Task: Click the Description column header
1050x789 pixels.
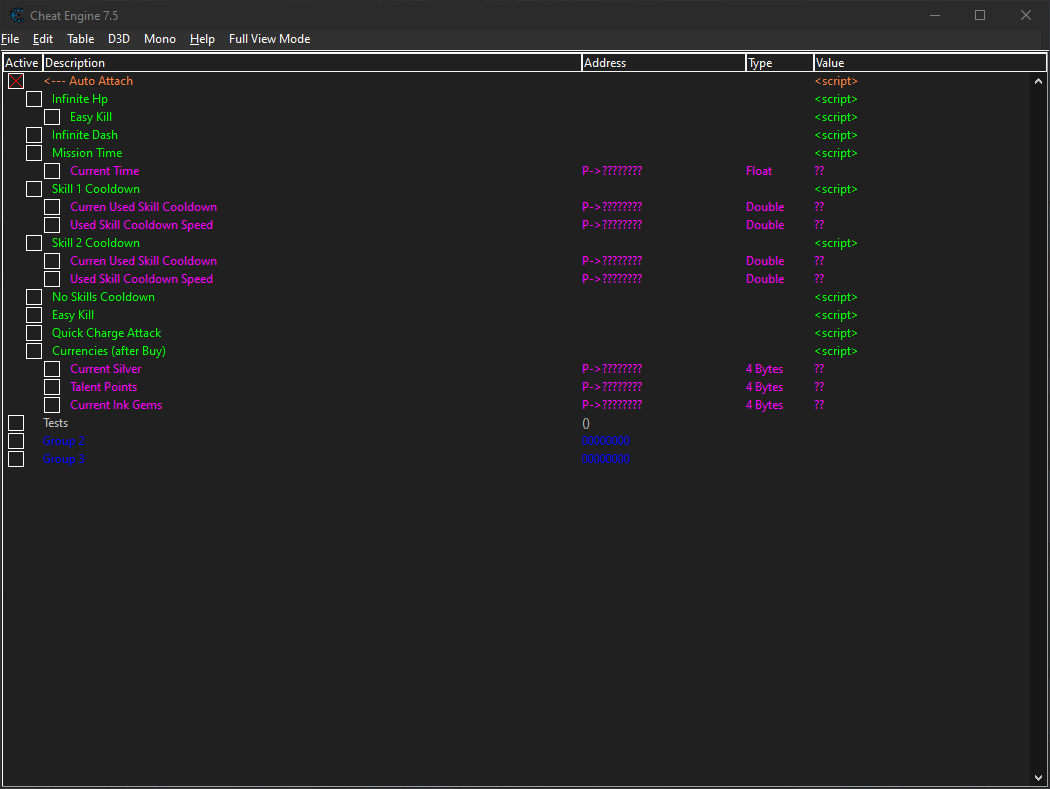Action: 312,63
